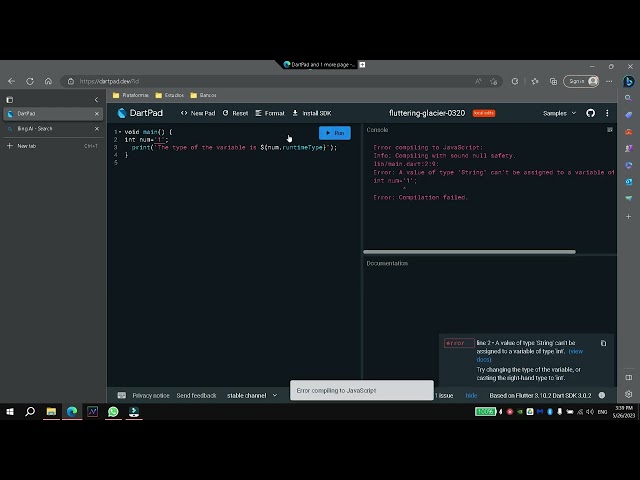Select the DartPad vertical tab

(52, 114)
